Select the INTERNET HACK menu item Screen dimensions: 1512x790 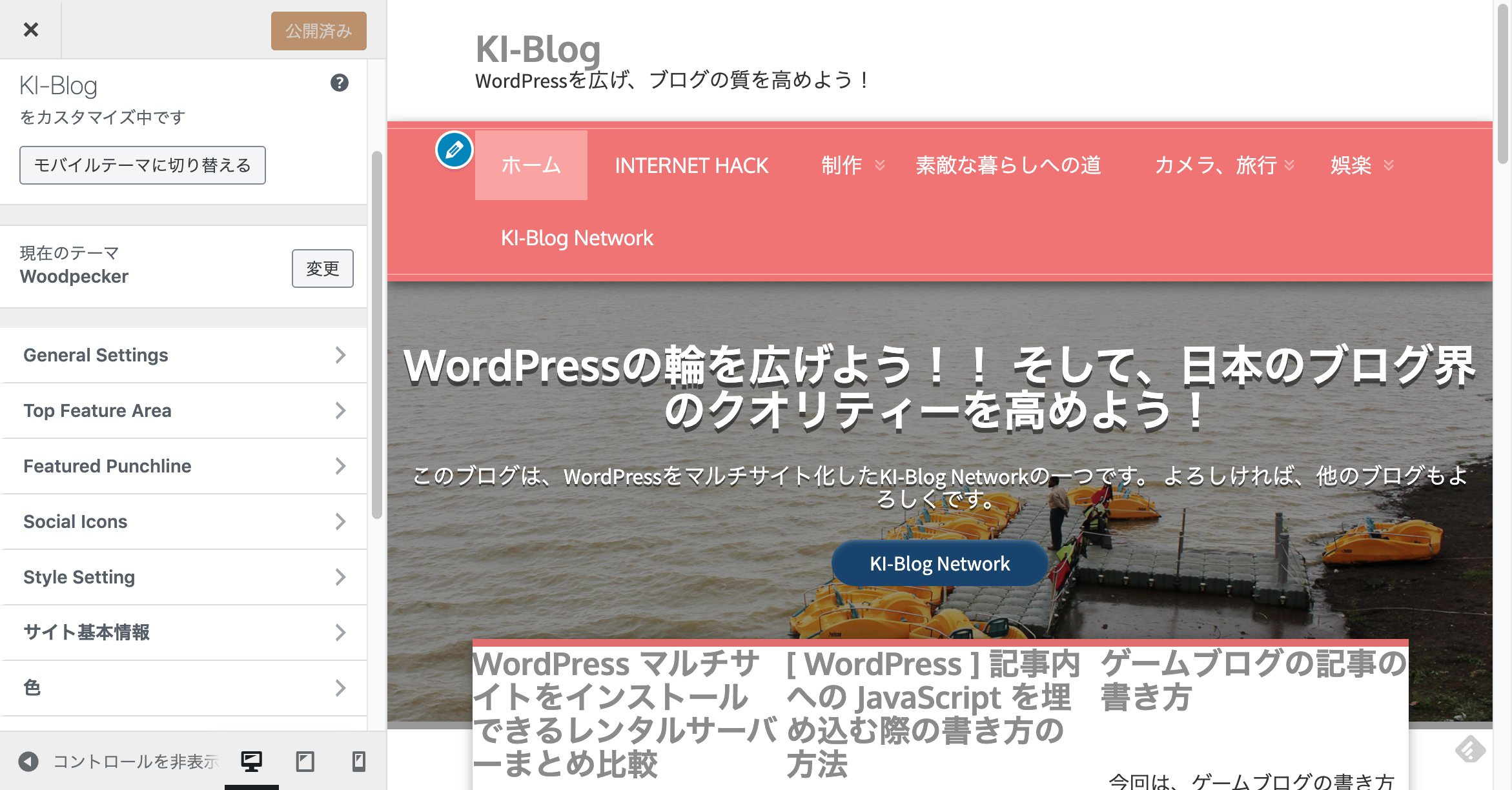pyautogui.click(x=691, y=165)
